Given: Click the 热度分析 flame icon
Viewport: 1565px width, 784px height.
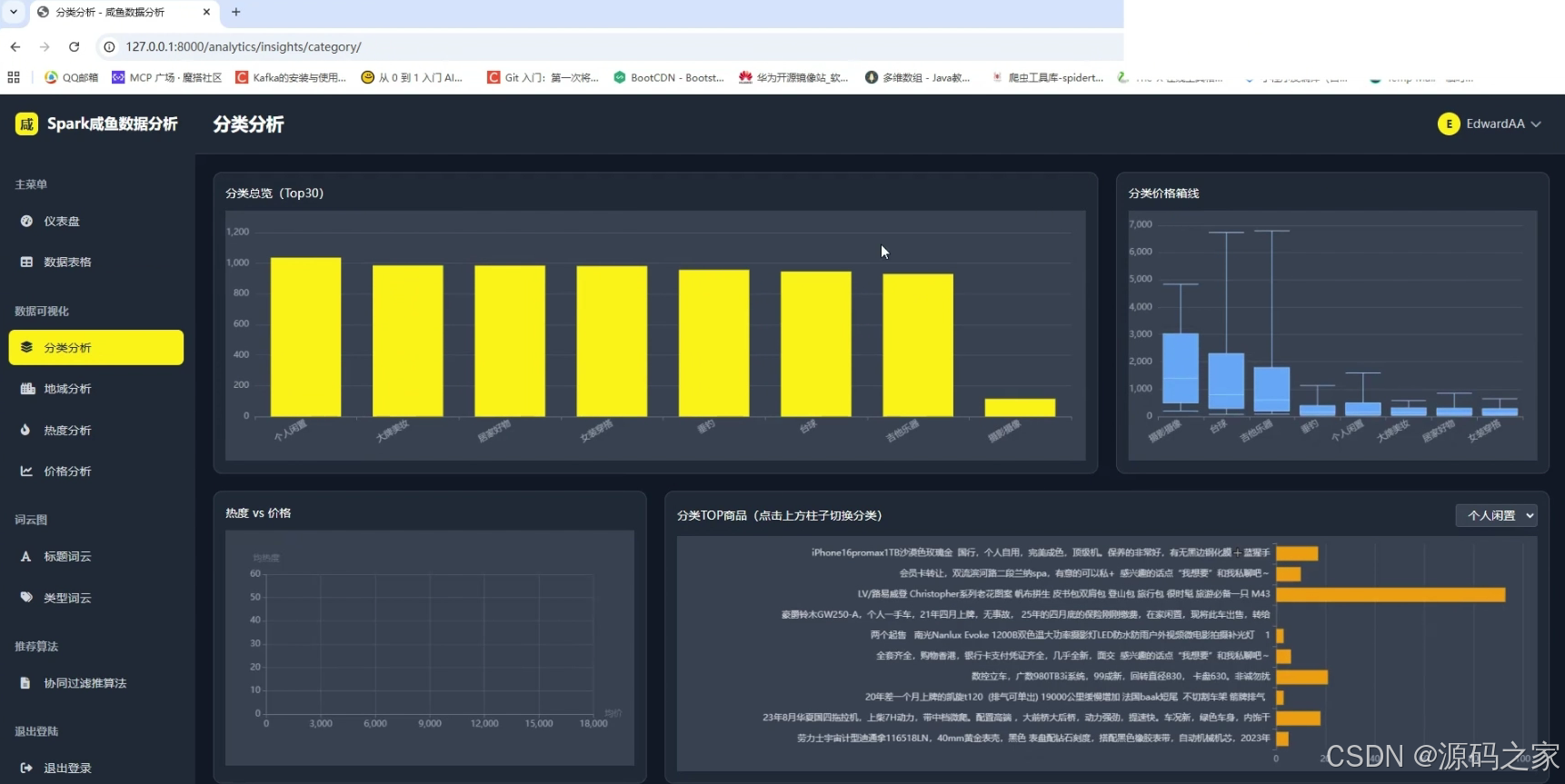Looking at the screenshot, I should pos(25,430).
